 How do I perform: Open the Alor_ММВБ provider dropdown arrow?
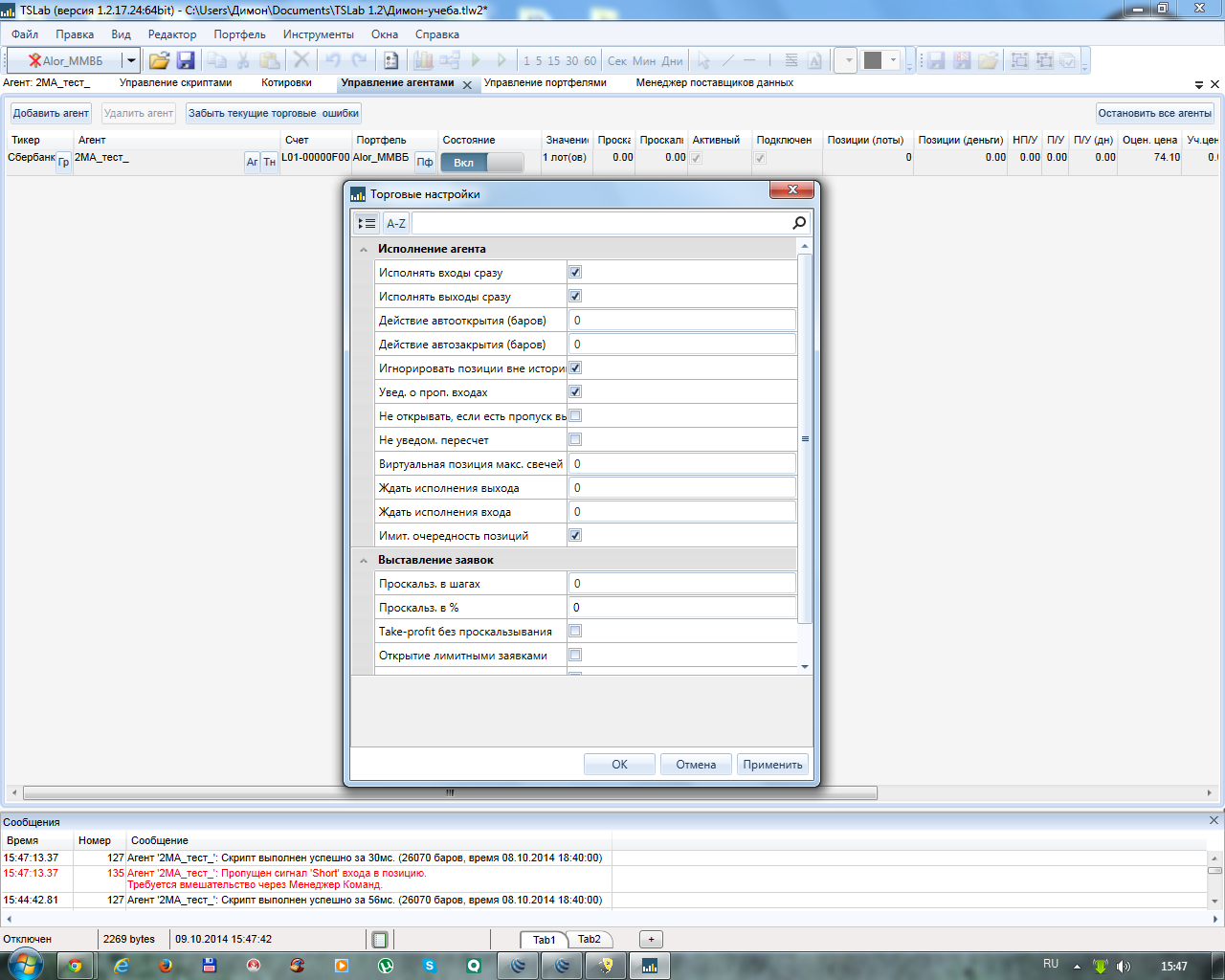coord(131,60)
